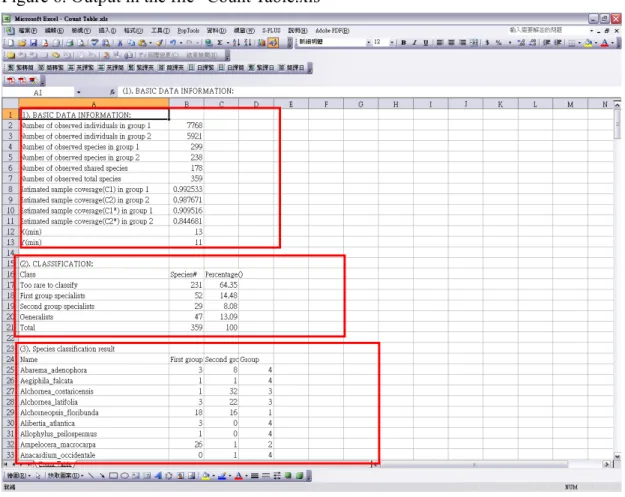Toggle Italic formatting
625x497 pixels.
tap(415, 43)
